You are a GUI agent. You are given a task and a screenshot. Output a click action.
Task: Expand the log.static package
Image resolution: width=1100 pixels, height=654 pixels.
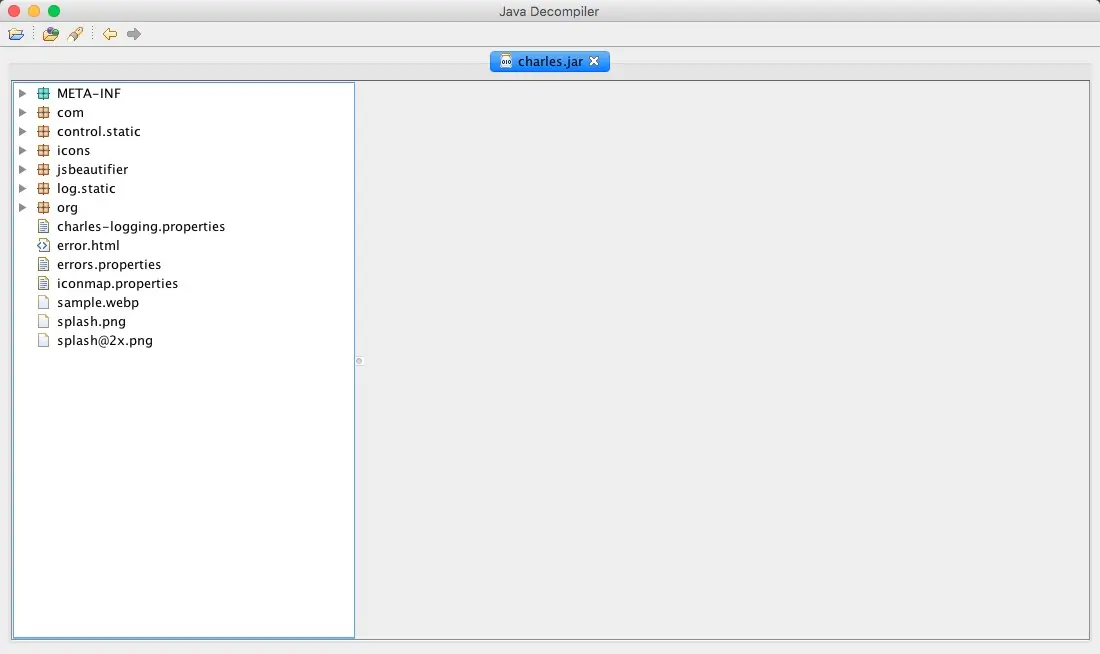pos(22,188)
